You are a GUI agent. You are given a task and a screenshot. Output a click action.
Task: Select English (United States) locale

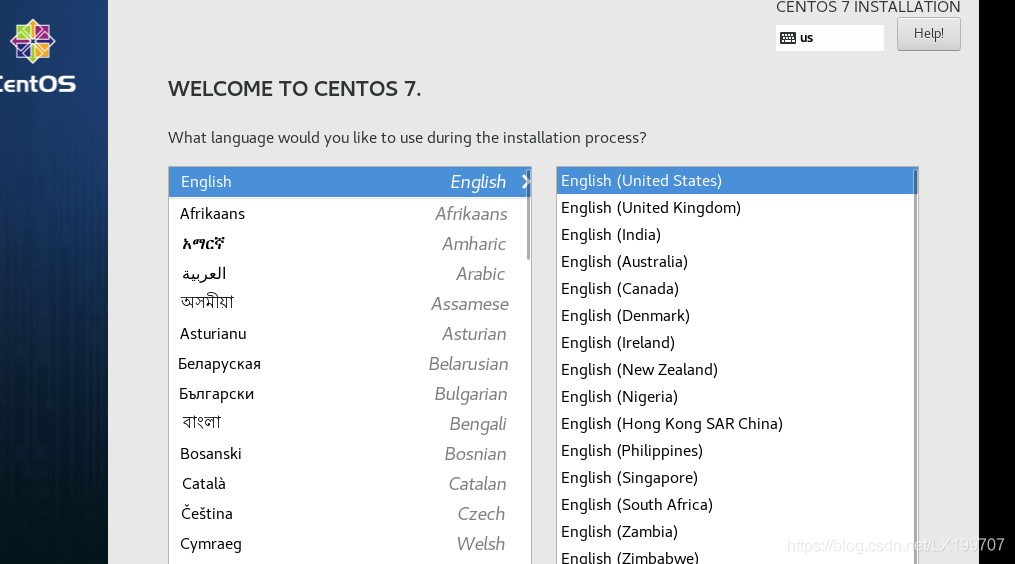point(735,181)
